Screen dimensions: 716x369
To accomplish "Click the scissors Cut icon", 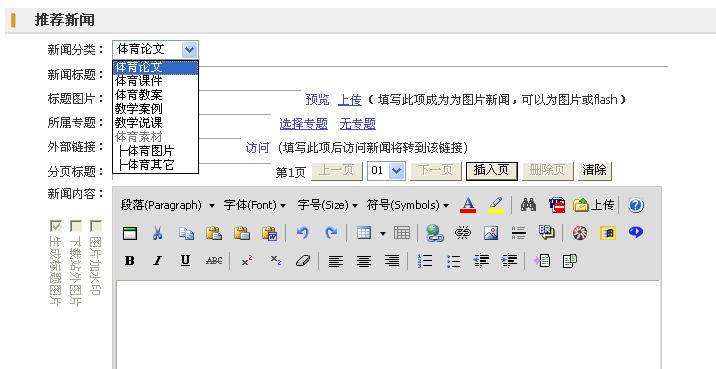I will (x=158, y=233).
